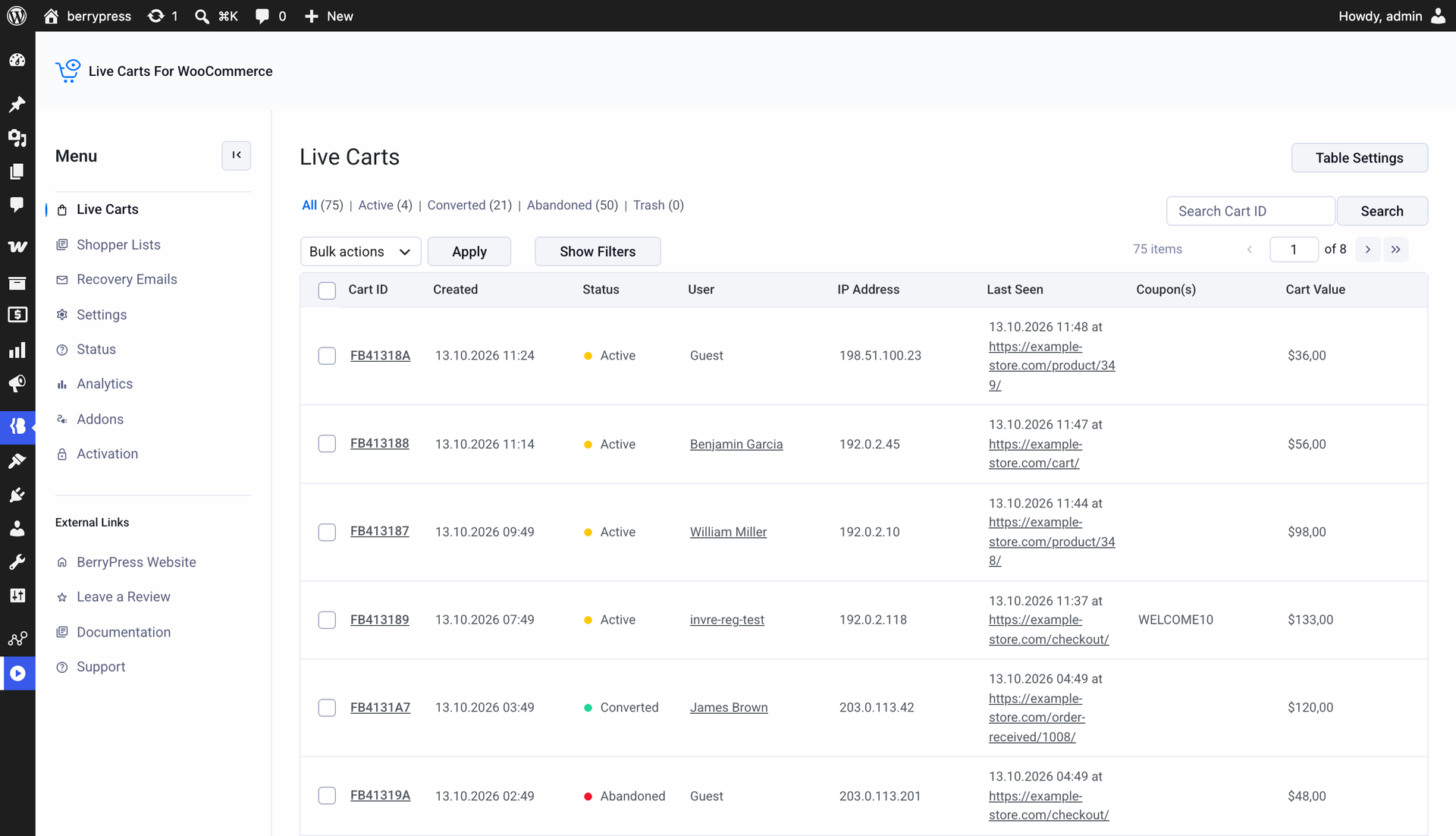Open the WooCommerce icon in the sidebar
The height and width of the screenshot is (836, 1456).
pos(17,247)
